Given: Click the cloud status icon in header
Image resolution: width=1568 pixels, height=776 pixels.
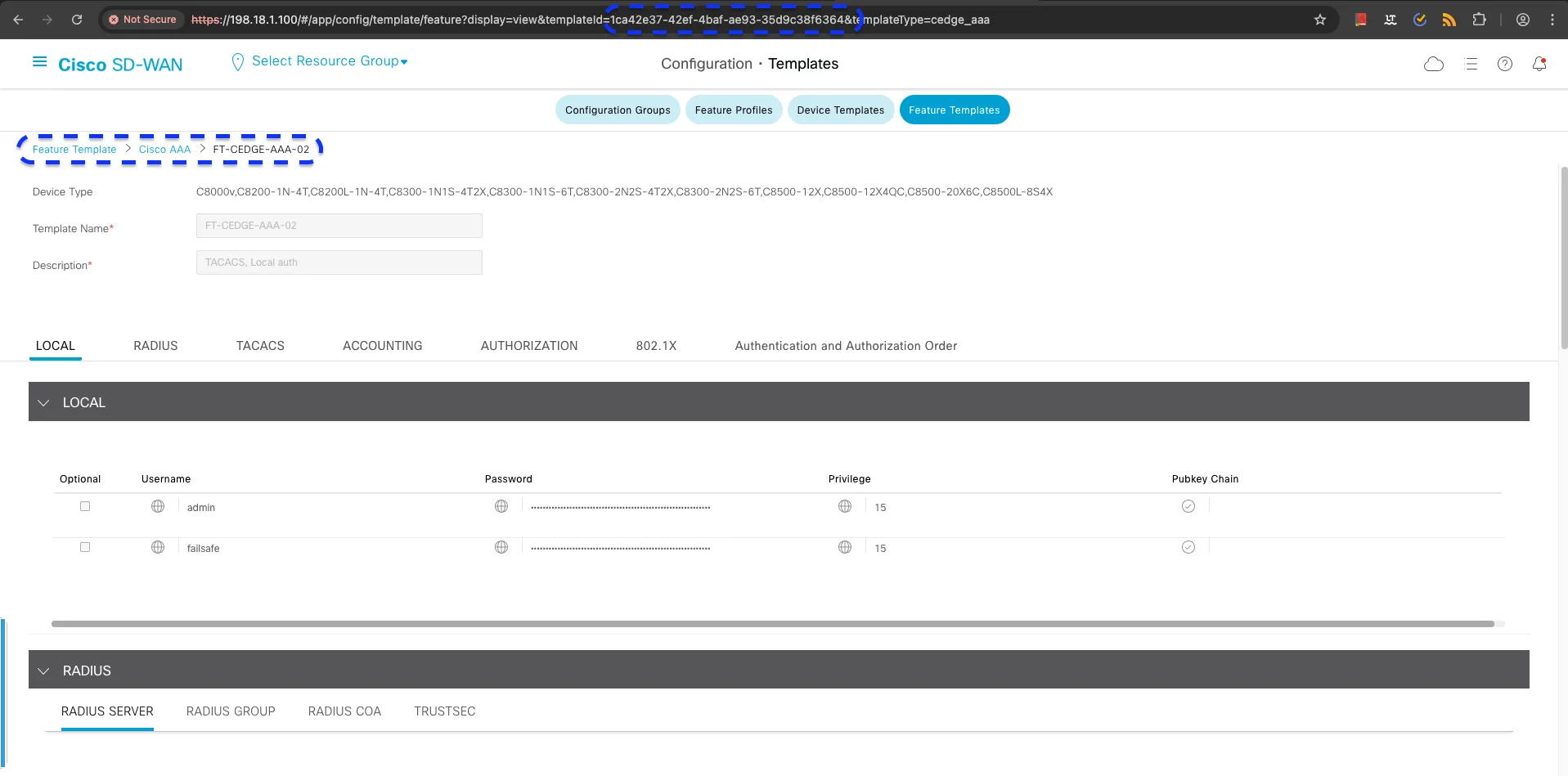Looking at the screenshot, I should [x=1434, y=64].
